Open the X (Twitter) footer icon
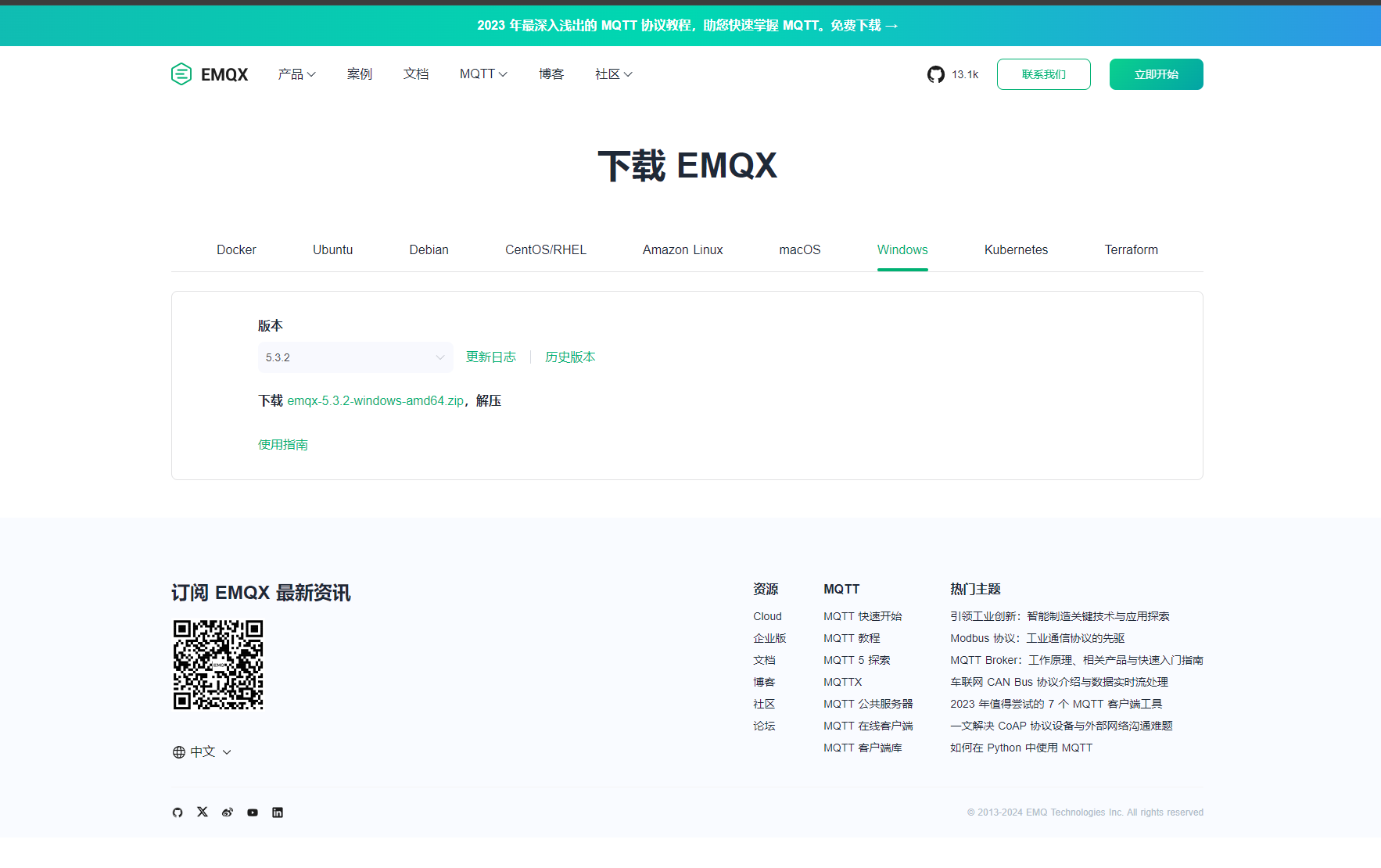 [203, 812]
